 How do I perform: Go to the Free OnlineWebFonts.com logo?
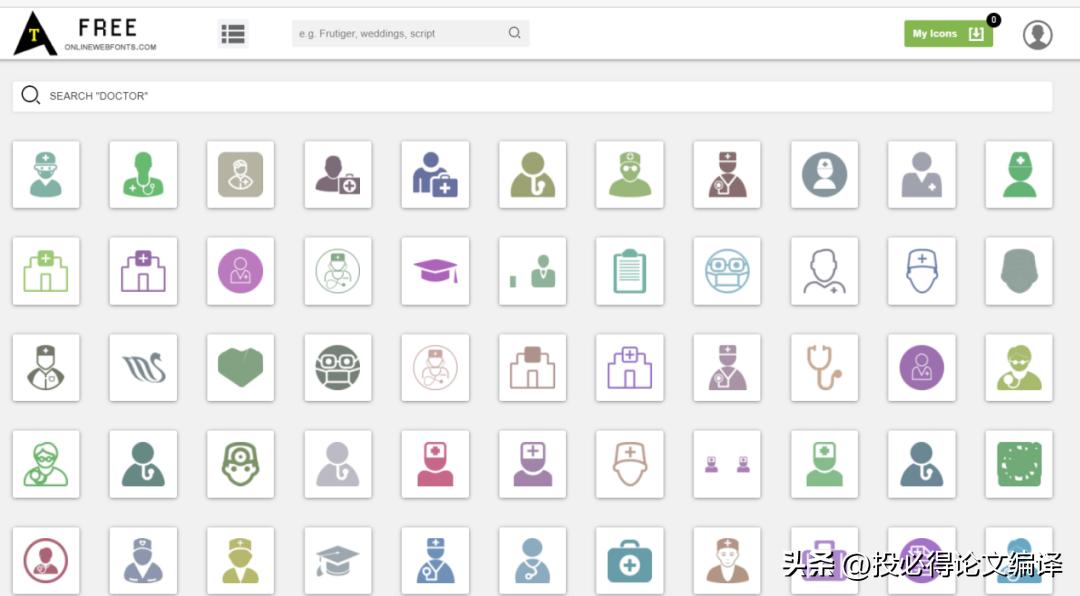click(x=85, y=33)
